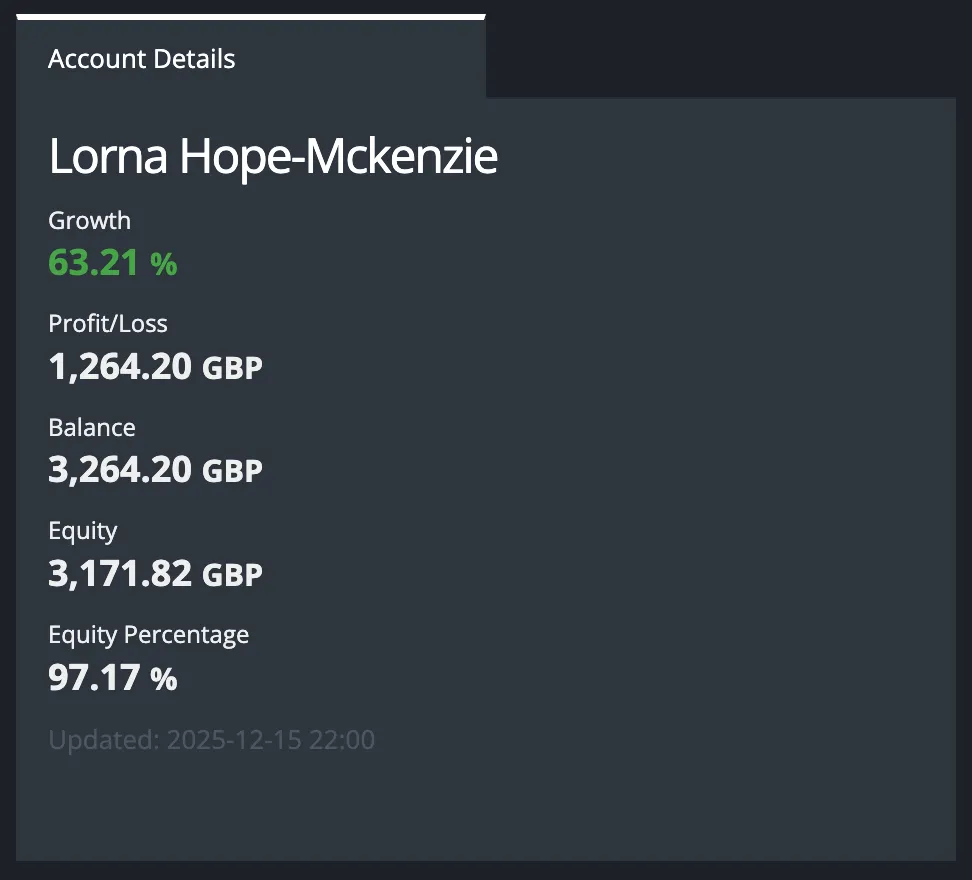Select the 1,264.20 profit amount
Image resolution: width=972 pixels, height=880 pixels.
point(120,367)
